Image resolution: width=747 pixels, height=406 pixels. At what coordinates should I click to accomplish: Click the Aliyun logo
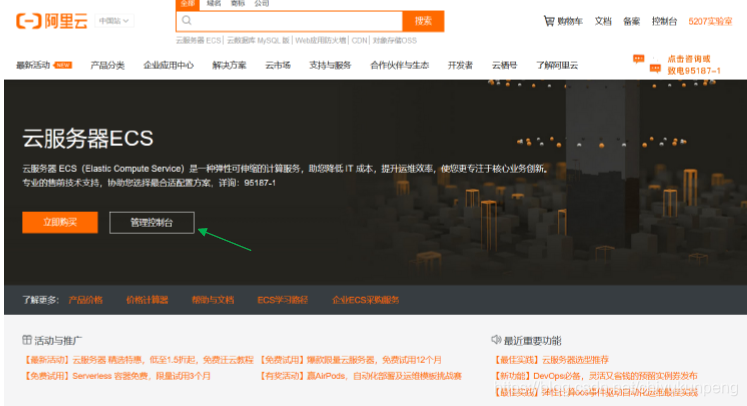(52, 21)
